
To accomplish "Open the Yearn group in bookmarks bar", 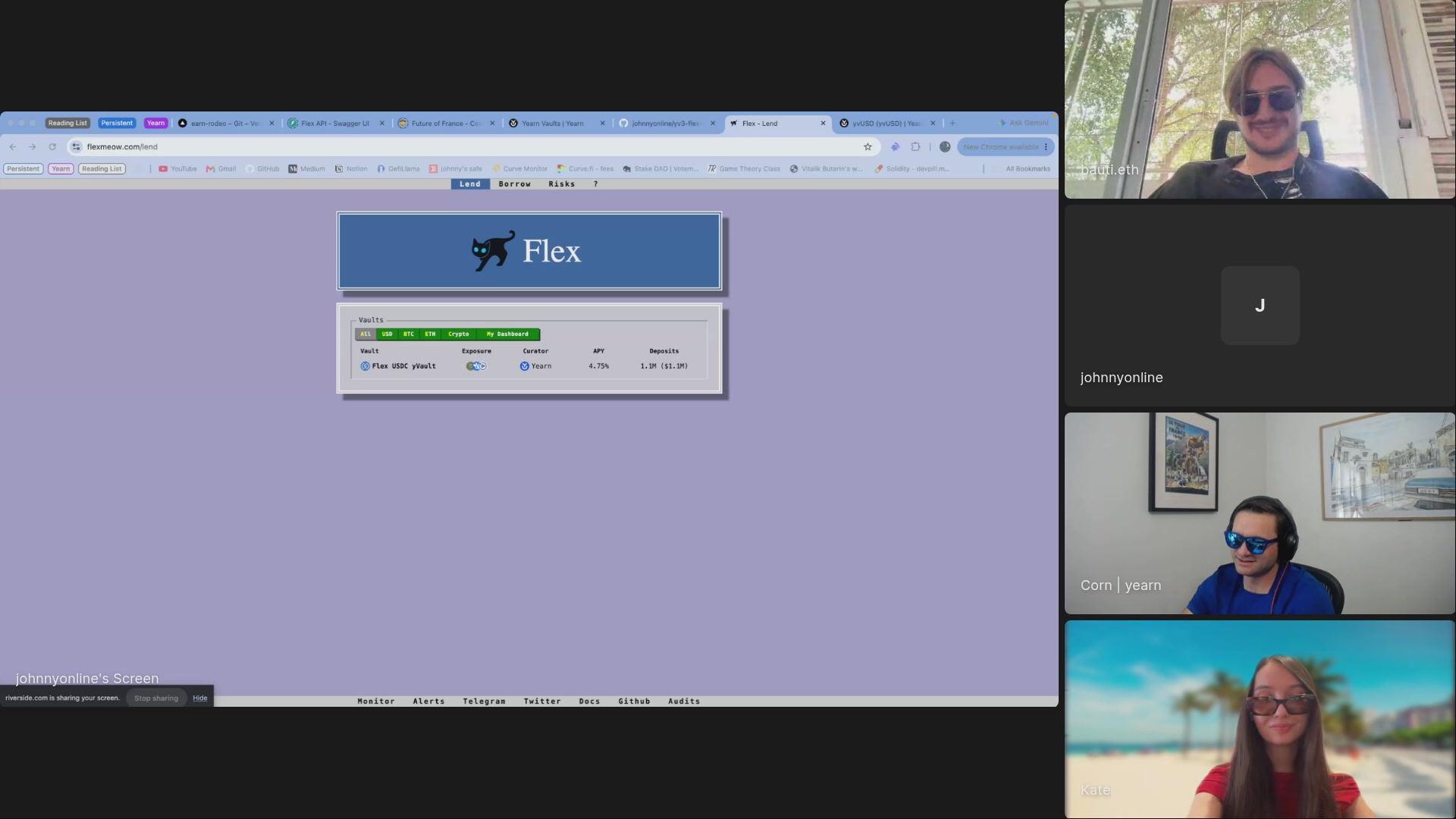I will click(x=61, y=169).
